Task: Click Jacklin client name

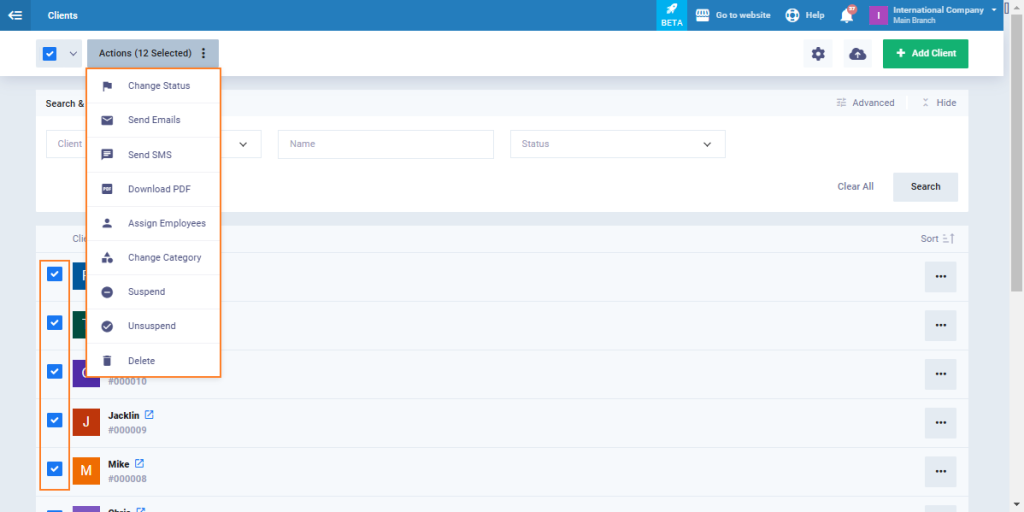Action: click(x=123, y=416)
